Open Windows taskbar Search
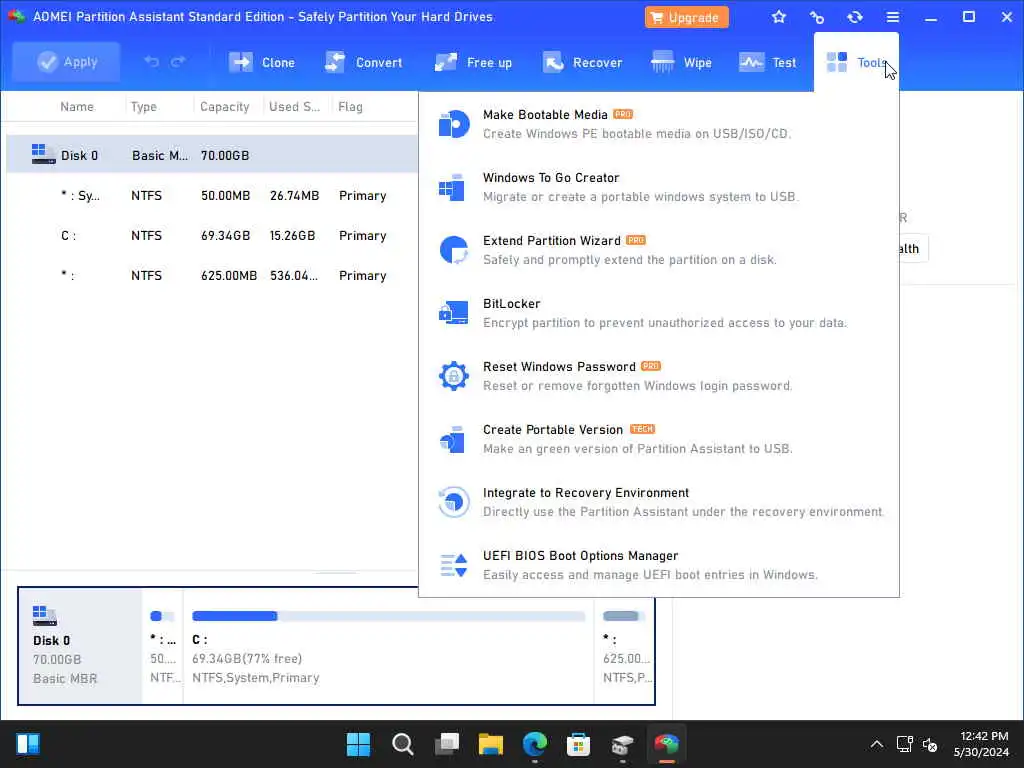The height and width of the screenshot is (768, 1024). 402,744
